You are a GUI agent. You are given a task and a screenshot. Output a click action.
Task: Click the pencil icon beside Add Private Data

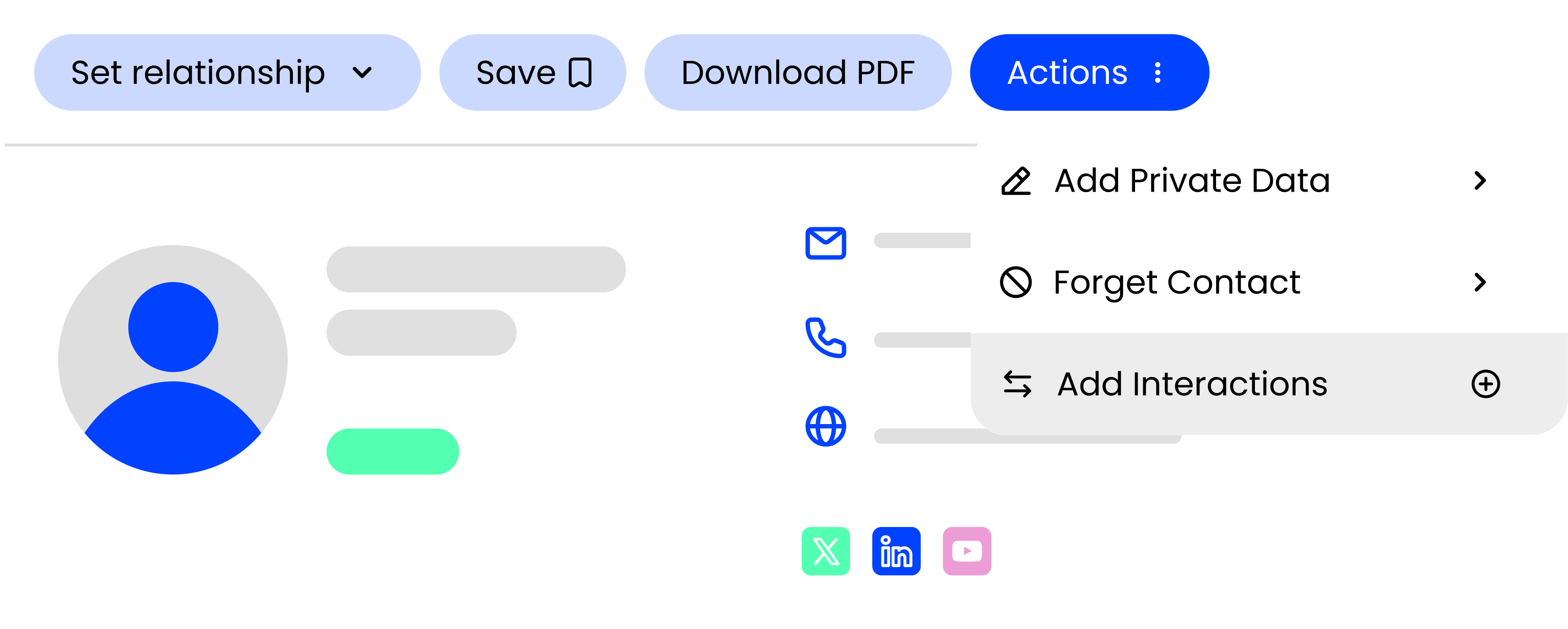pos(1016,181)
